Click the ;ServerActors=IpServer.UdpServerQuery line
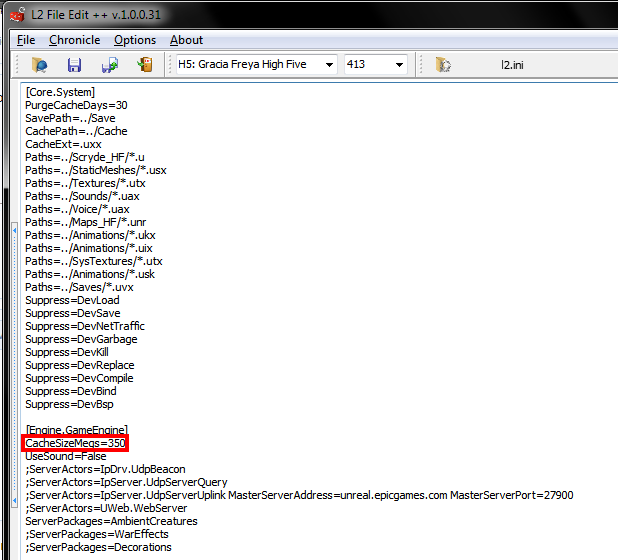 [x=127, y=482]
